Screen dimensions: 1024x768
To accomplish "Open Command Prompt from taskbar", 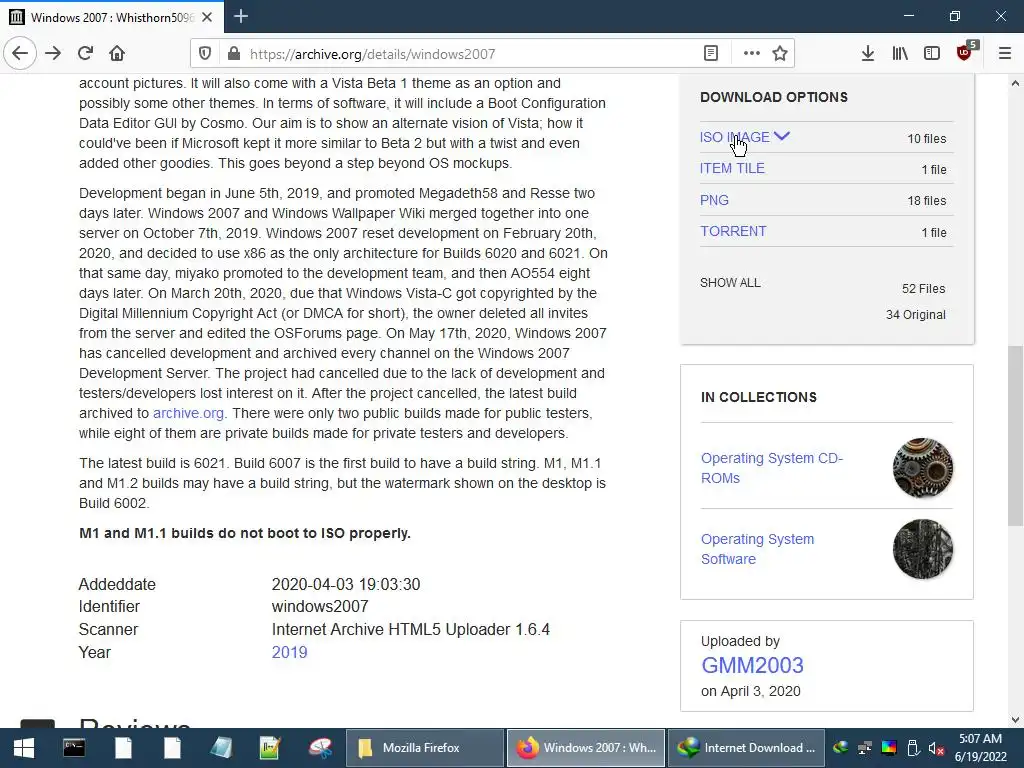I will tap(74, 748).
